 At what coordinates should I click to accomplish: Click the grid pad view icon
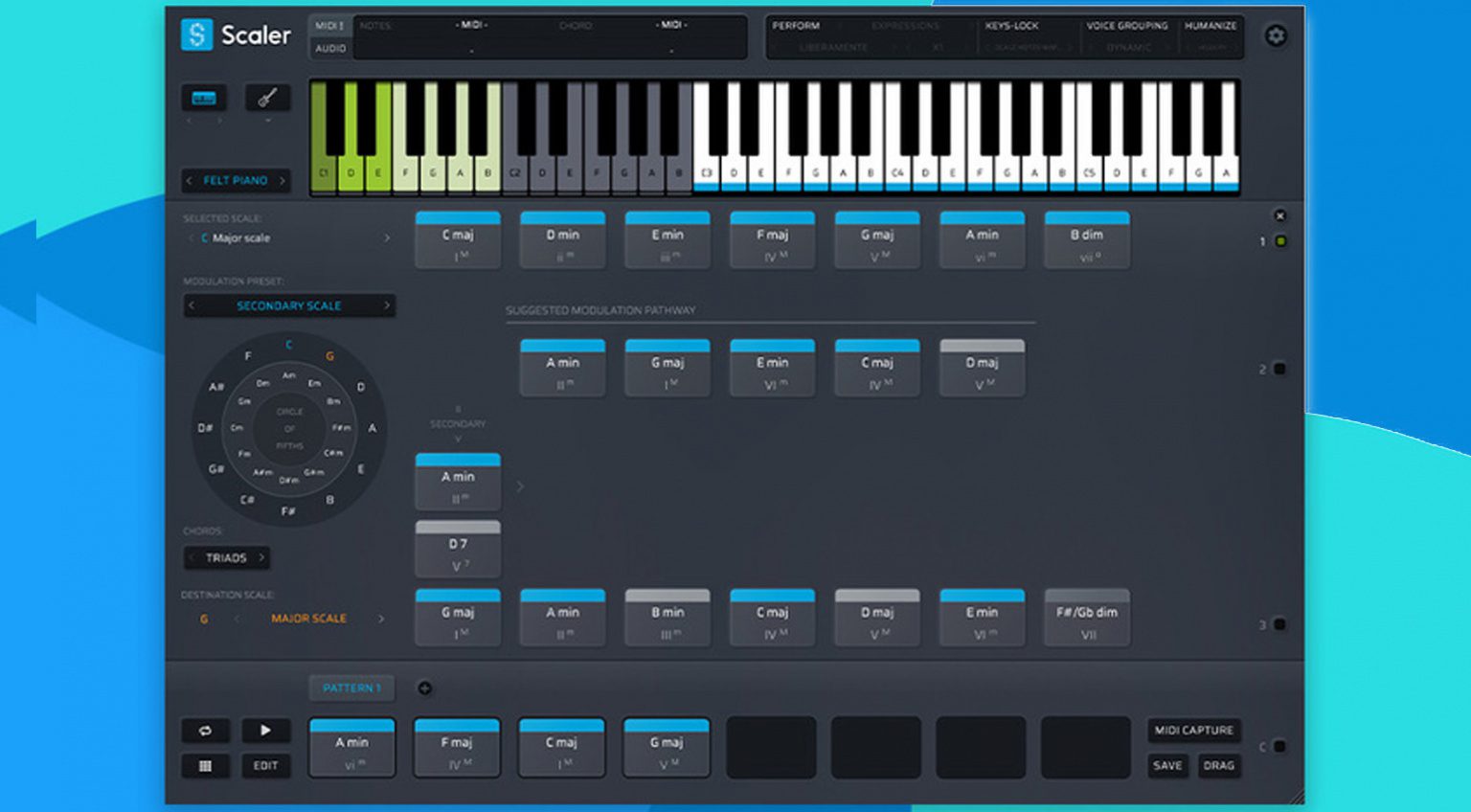coord(205,766)
